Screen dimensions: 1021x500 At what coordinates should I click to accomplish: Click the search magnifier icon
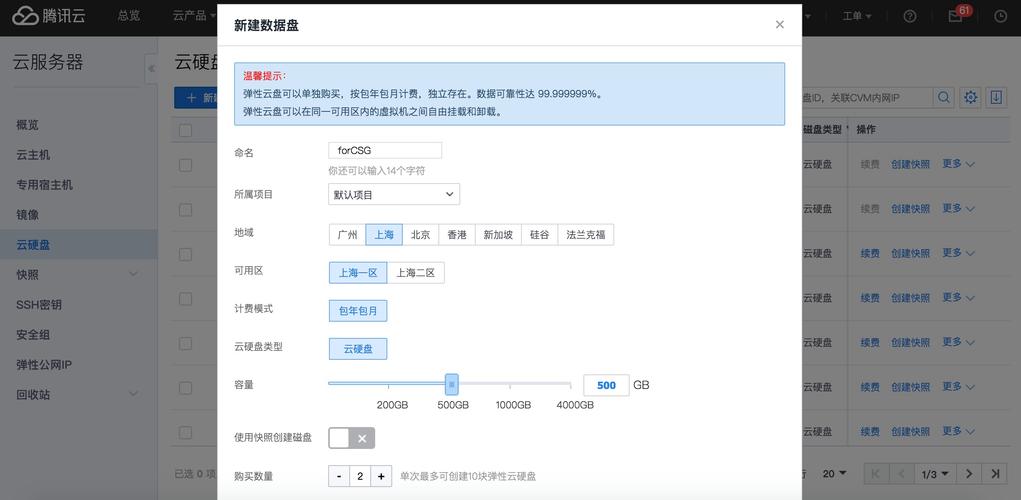944,98
